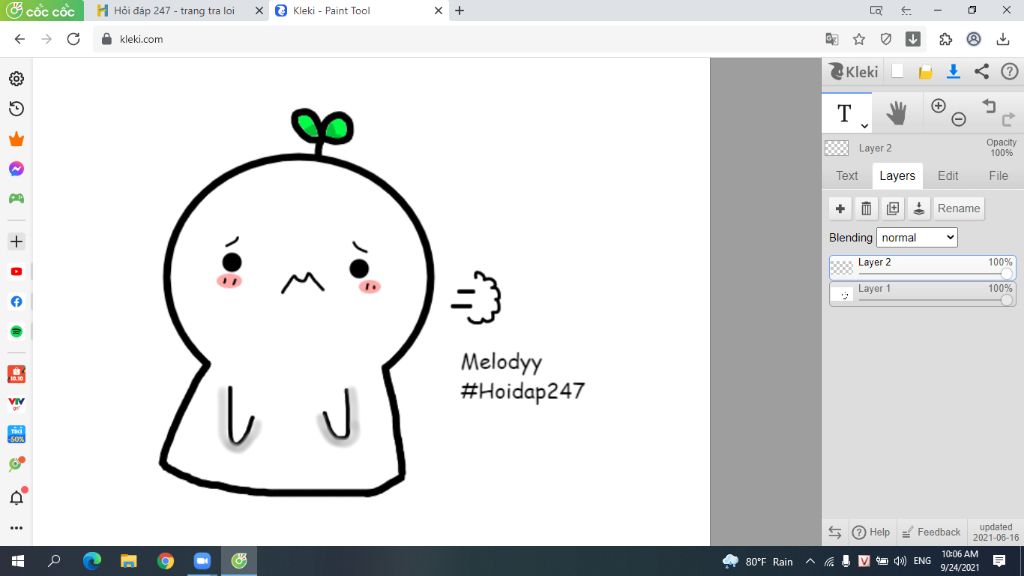The image size is (1024, 576).
Task: Open sidebar history clock icon
Action: (16, 108)
